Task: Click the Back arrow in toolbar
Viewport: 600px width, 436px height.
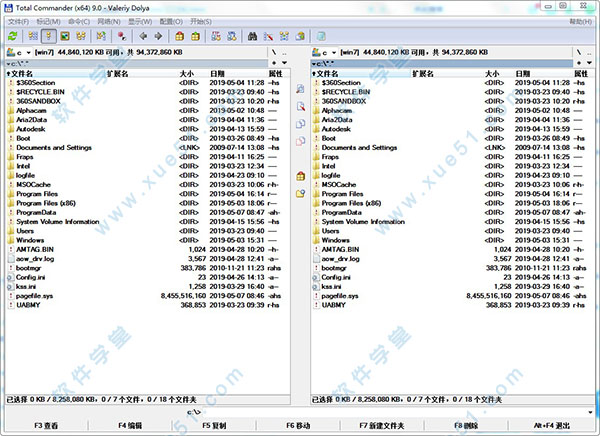Action: point(143,35)
